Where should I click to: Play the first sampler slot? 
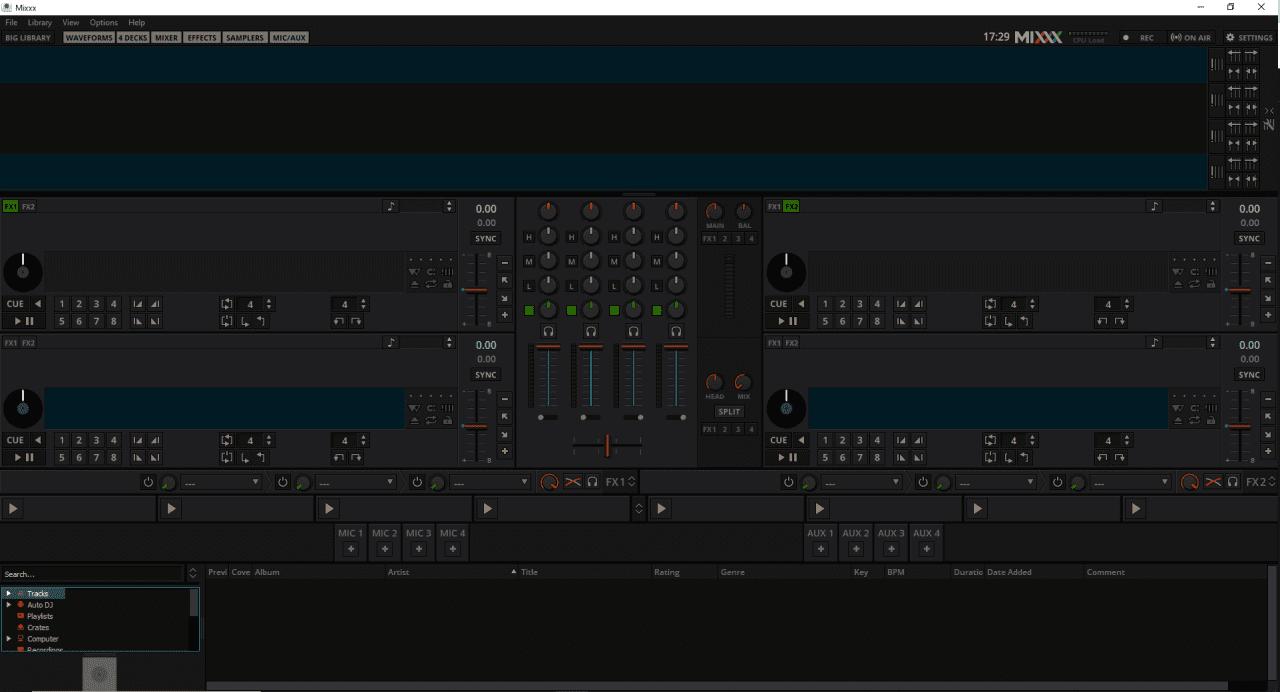[13, 509]
